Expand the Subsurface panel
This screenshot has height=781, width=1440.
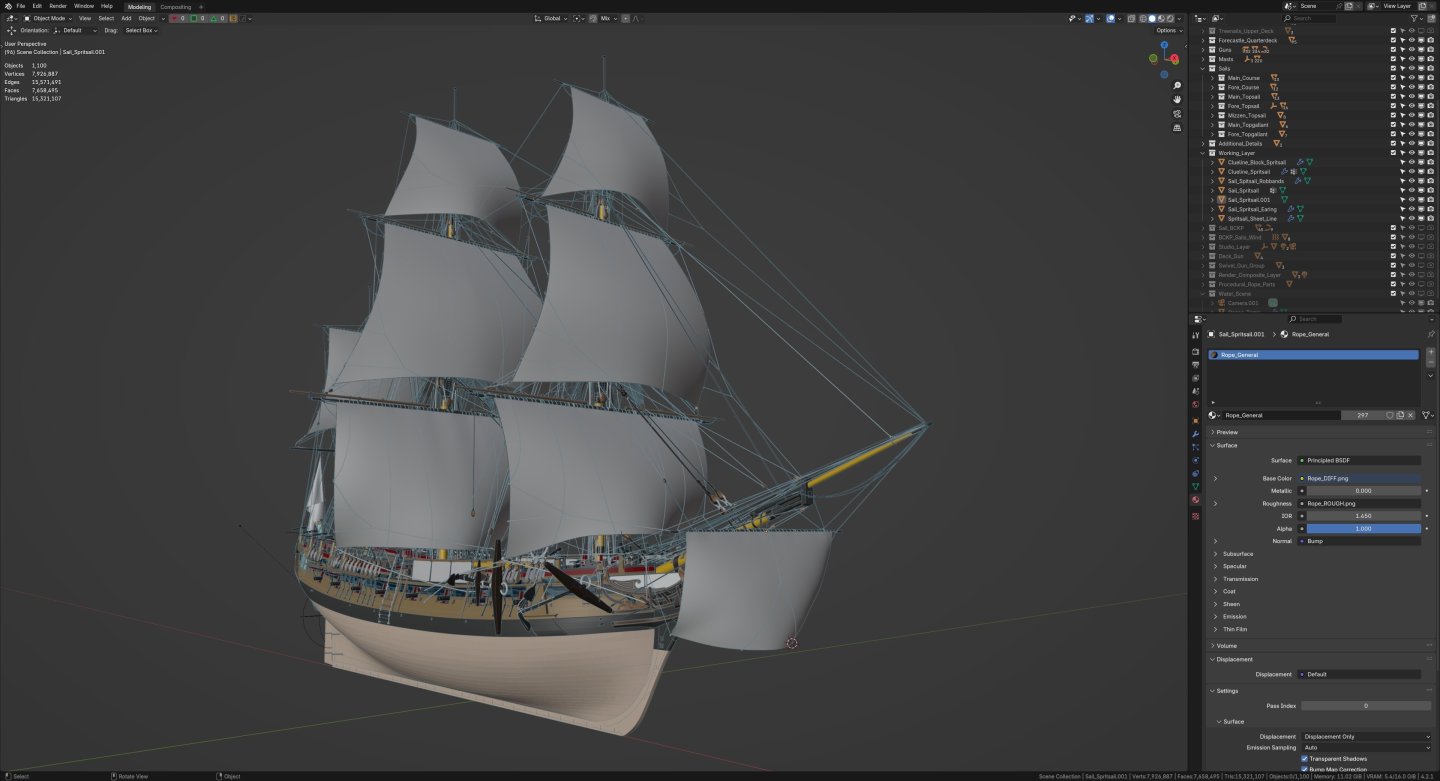[1216, 554]
